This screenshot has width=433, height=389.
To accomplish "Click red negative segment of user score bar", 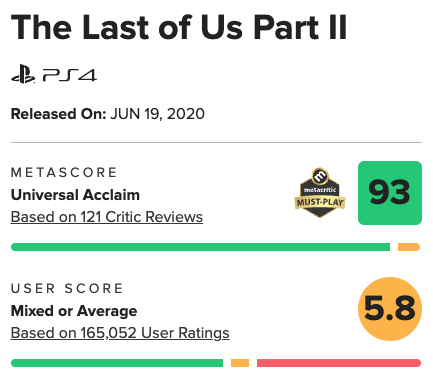I will tap(339, 363).
